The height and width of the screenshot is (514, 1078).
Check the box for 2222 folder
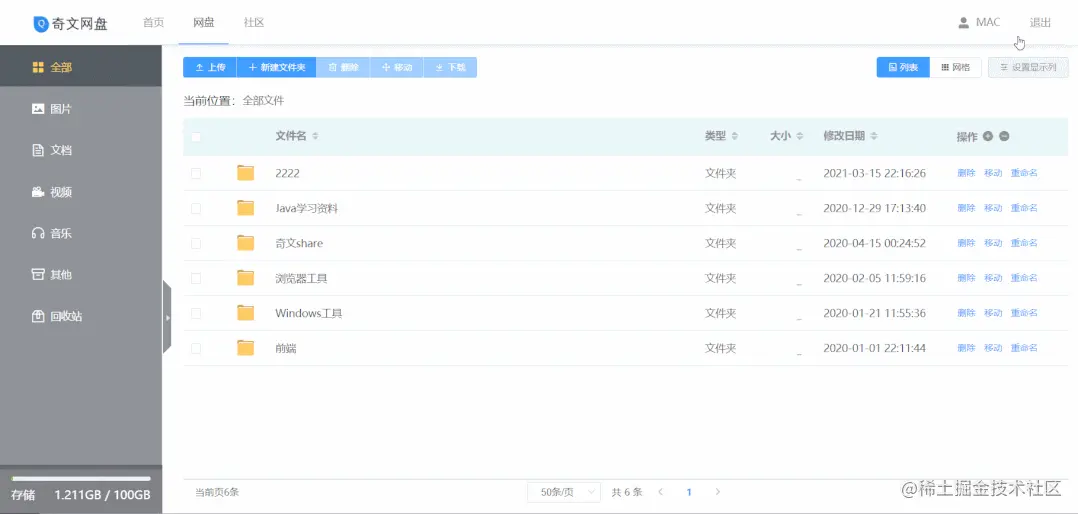pyautogui.click(x=196, y=173)
